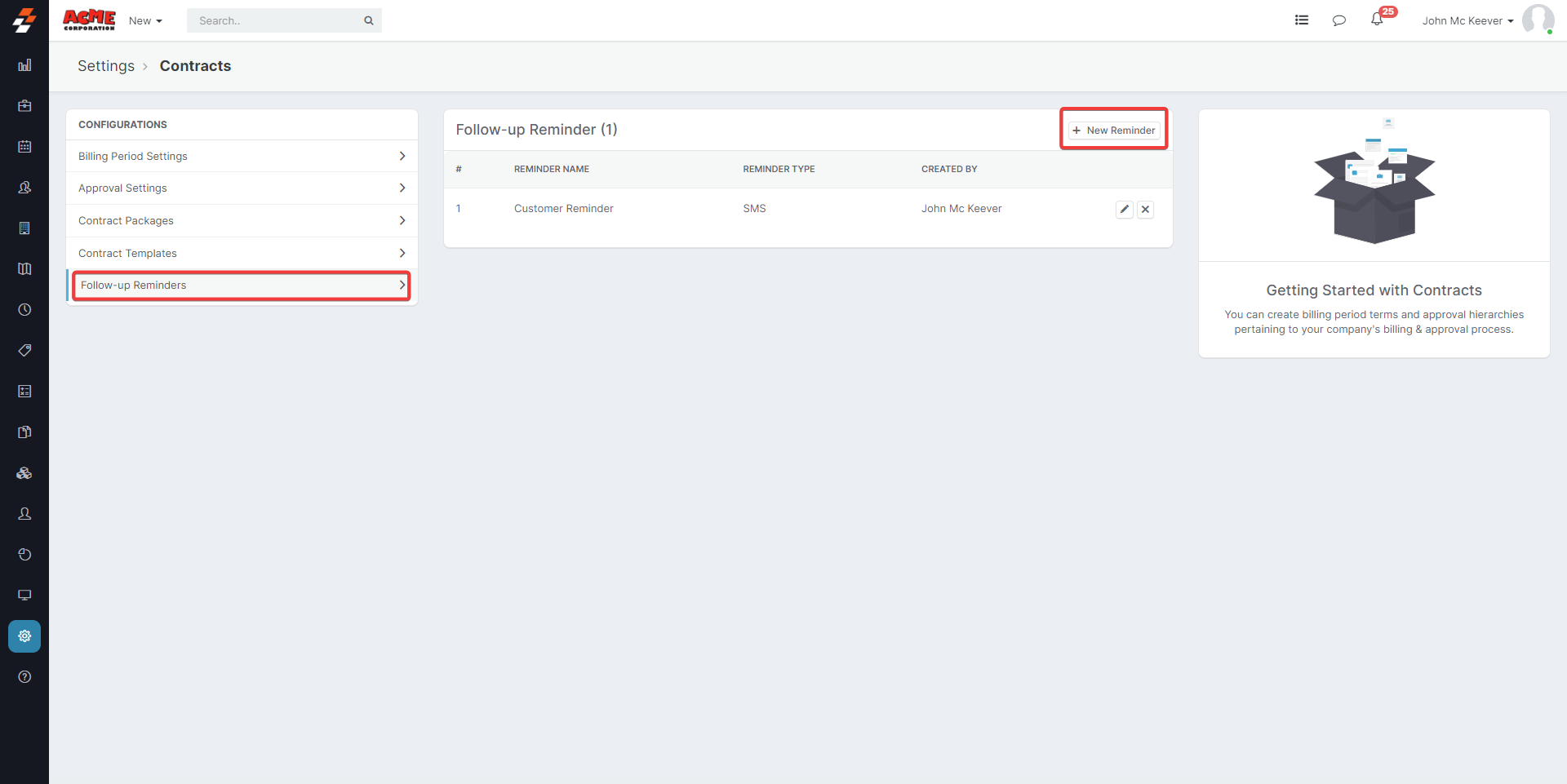Open the bar chart dashboard icon in sidebar
The height and width of the screenshot is (784, 1567).
(x=24, y=65)
